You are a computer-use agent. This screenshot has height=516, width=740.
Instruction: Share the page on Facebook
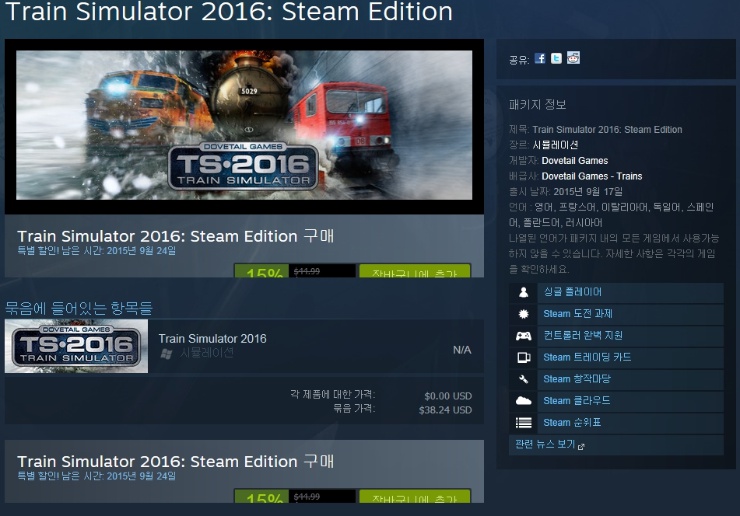[x=540, y=58]
